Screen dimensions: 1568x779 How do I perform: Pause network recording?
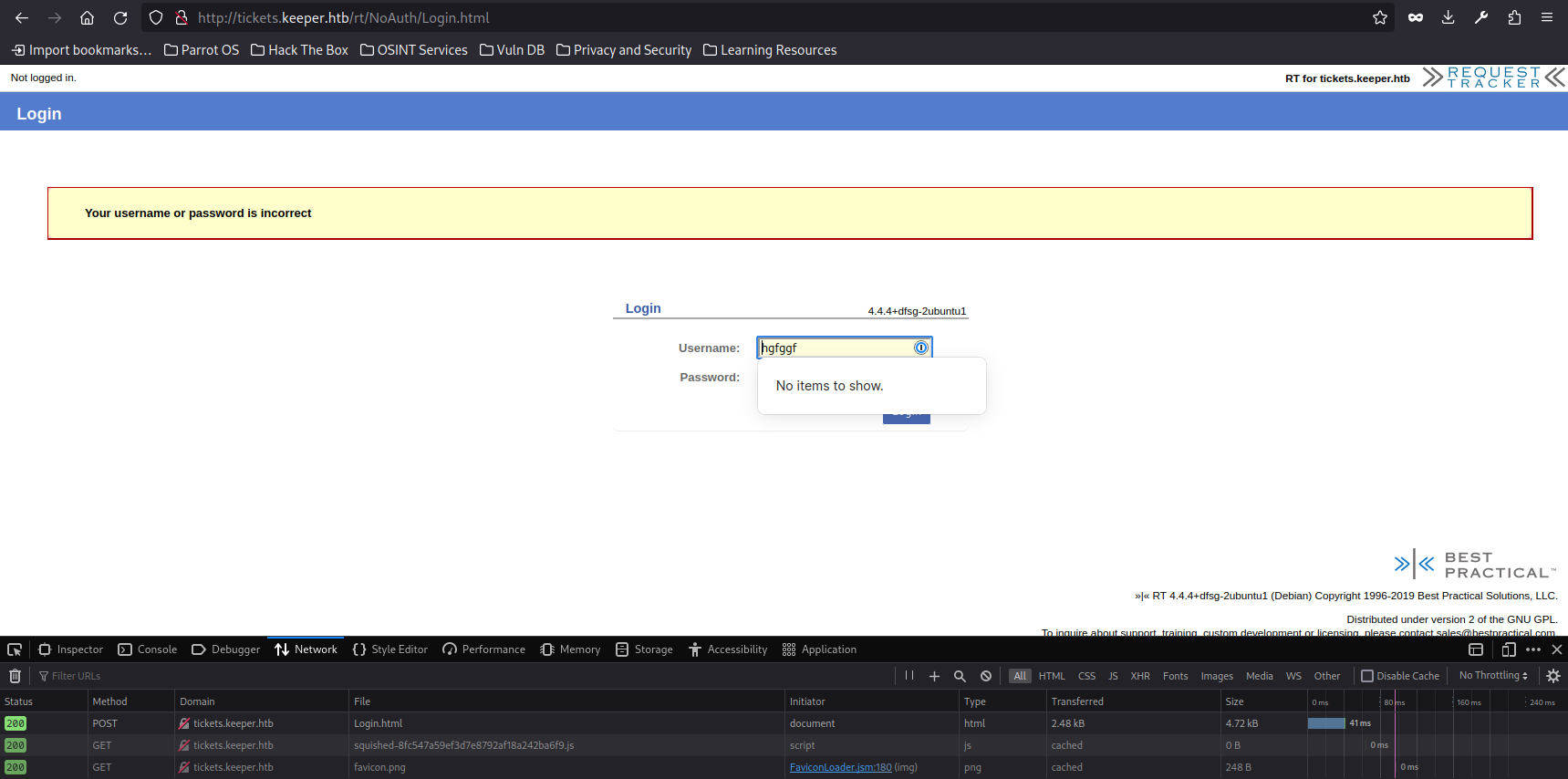pyautogui.click(x=909, y=676)
